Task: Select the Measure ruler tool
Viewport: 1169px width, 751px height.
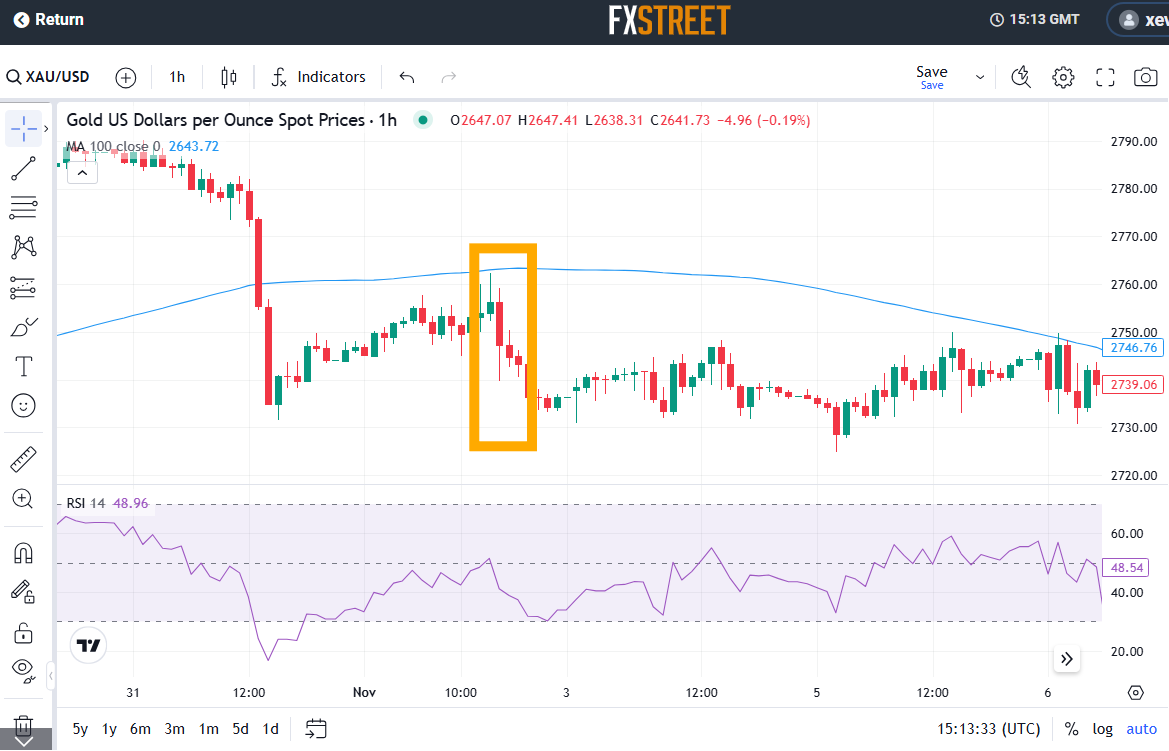Action: pyautogui.click(x=23, y=458)
